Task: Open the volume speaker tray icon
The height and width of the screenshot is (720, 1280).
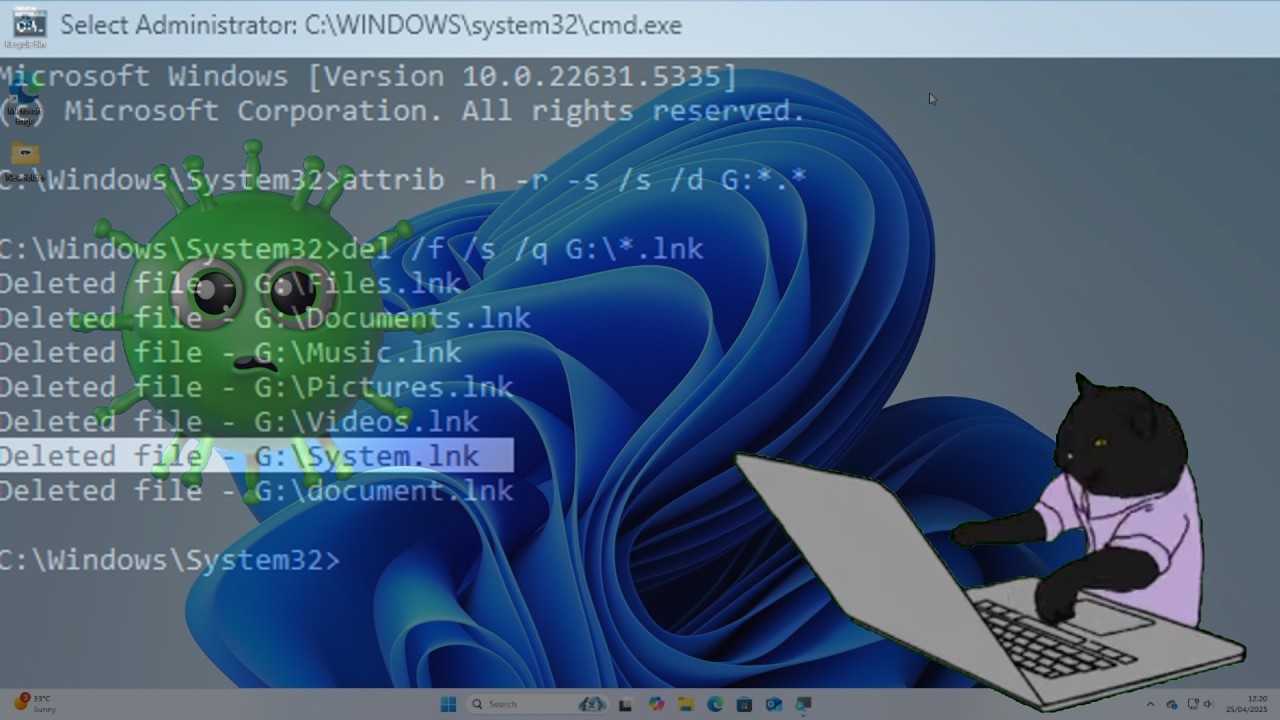Action: [1209, 704]
